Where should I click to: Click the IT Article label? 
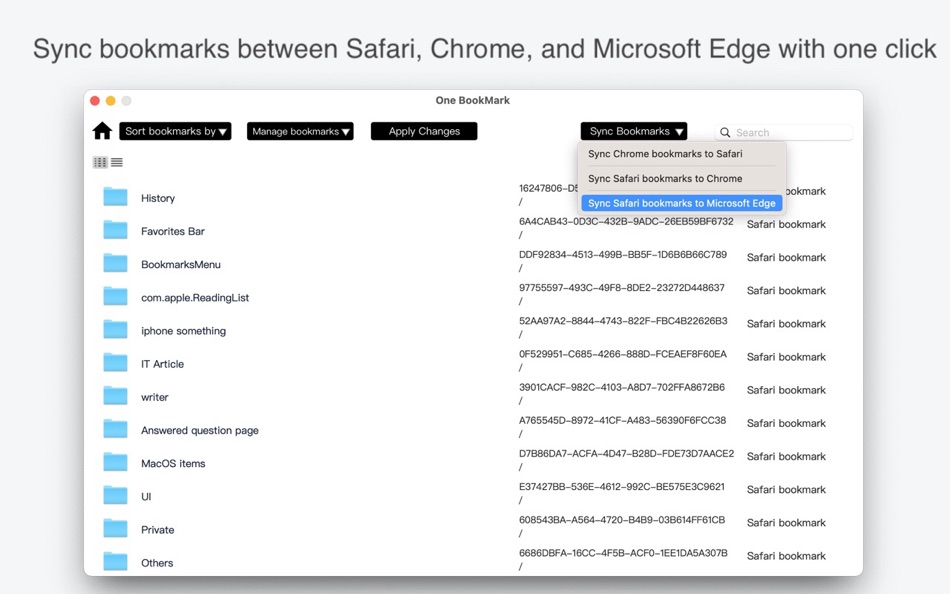point(162,364)
